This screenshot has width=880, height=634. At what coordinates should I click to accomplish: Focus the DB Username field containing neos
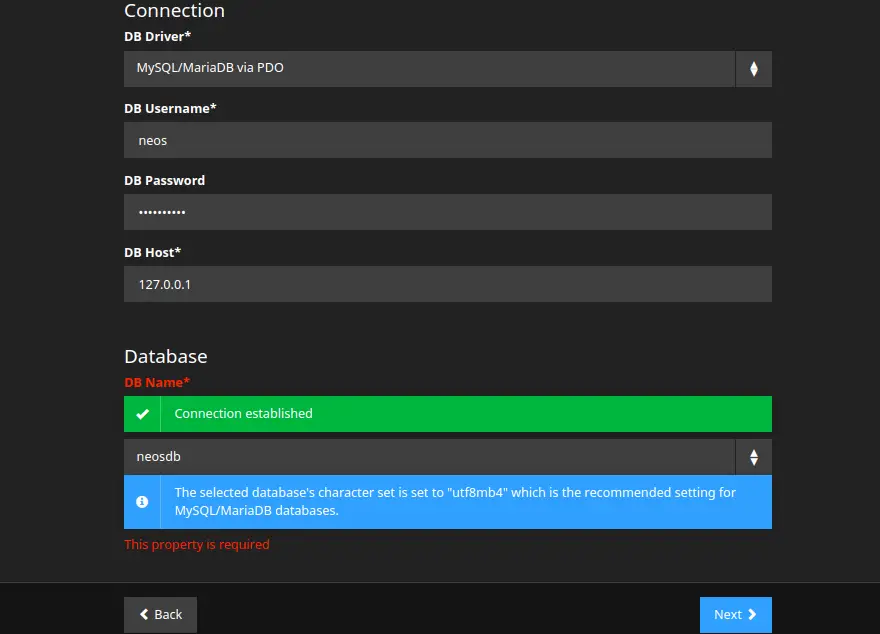click(447, 140)
